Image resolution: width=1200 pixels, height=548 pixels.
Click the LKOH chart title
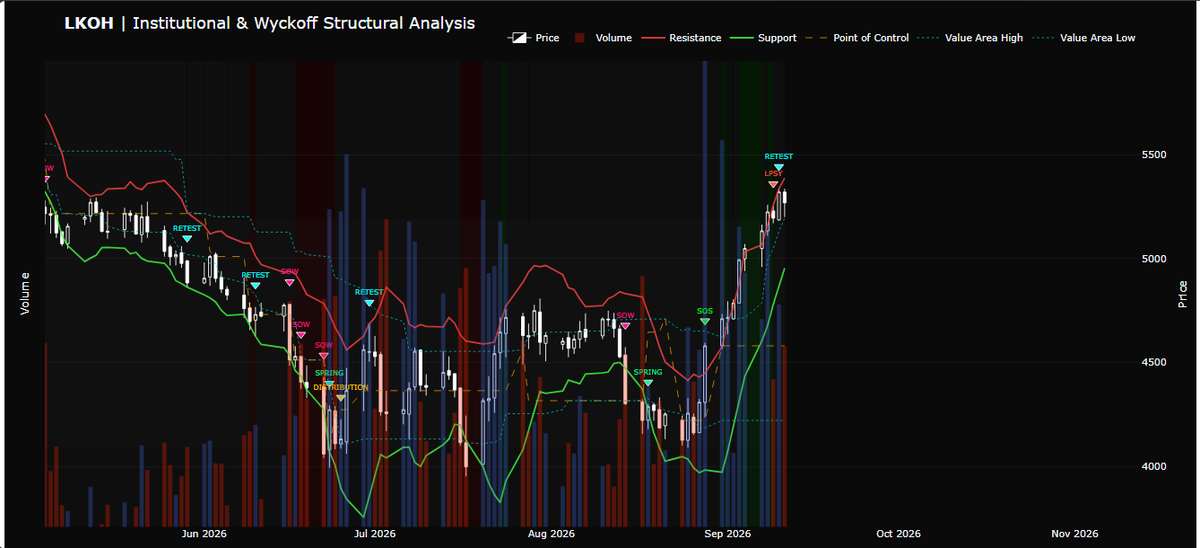point(270,22)
